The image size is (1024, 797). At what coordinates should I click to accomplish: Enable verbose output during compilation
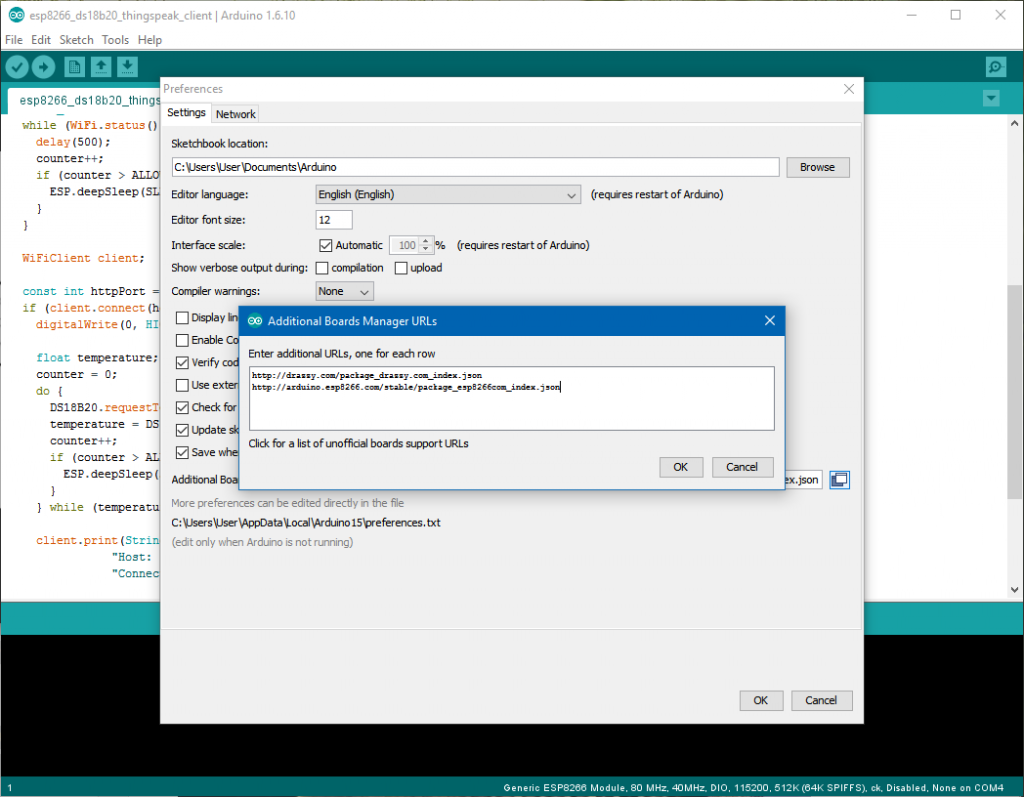pyautogui.click(x=322, y=268)
